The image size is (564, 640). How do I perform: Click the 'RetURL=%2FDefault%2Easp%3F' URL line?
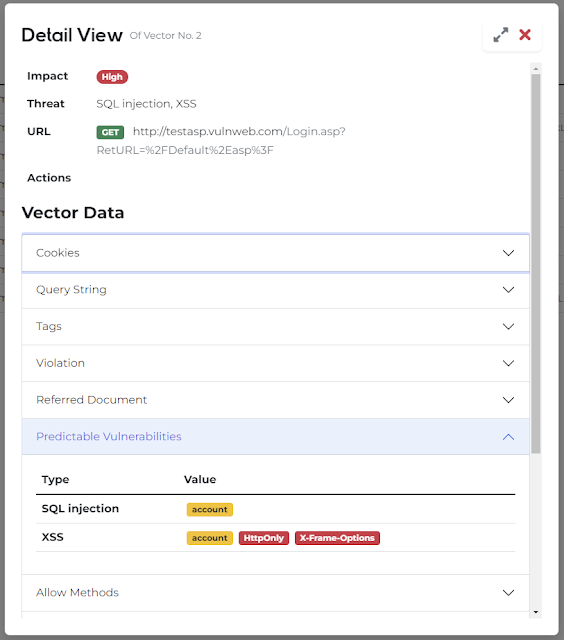[x=185, y=151]
